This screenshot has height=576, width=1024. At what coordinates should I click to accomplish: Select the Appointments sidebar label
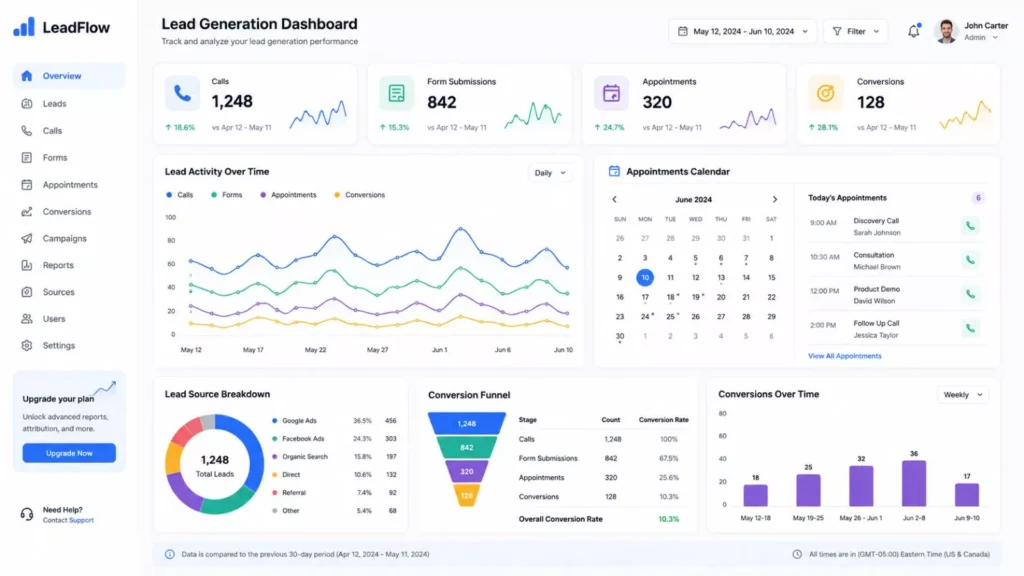70,185
